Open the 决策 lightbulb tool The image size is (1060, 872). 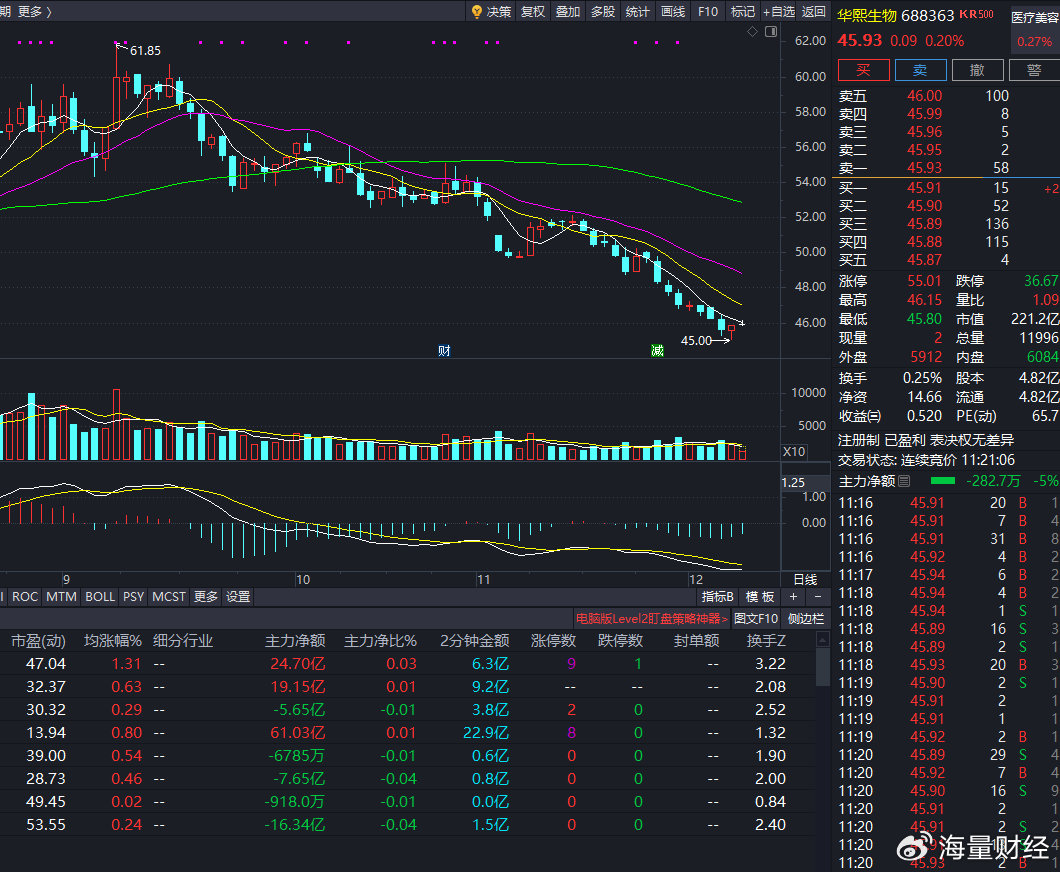tap(491, 11)
